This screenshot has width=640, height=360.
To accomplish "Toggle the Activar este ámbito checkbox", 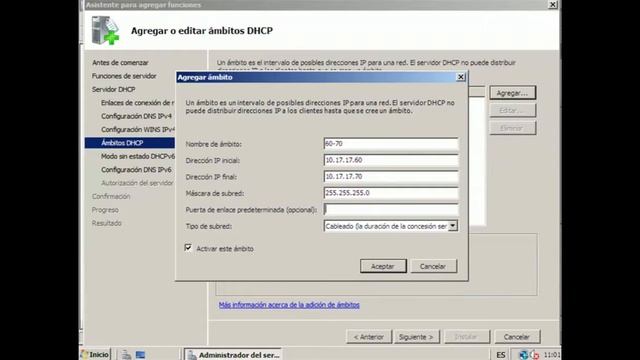I will tap(188, 248).
